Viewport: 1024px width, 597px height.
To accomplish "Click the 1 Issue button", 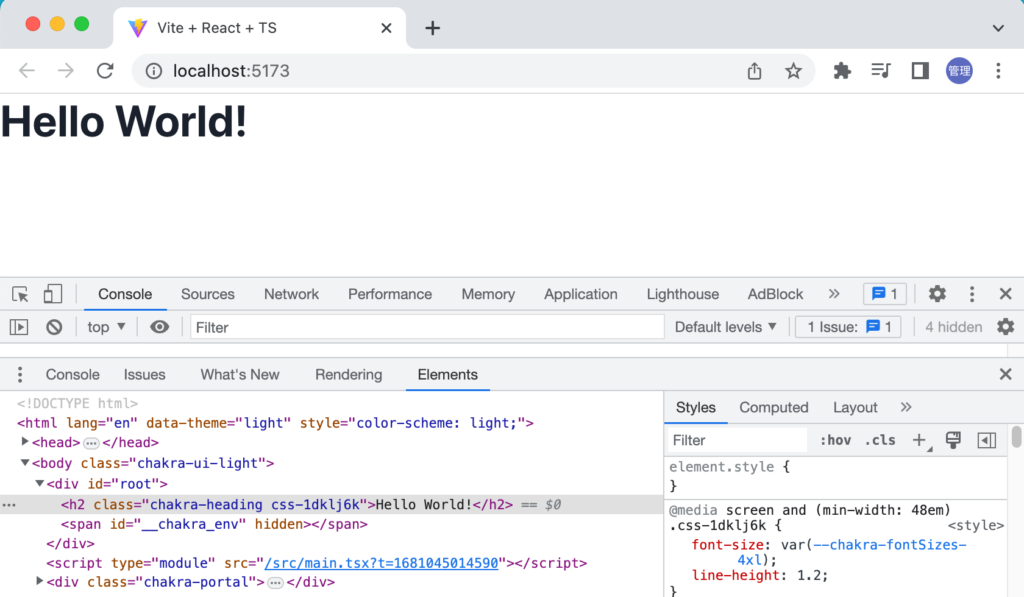I will (x=848, y=327).
